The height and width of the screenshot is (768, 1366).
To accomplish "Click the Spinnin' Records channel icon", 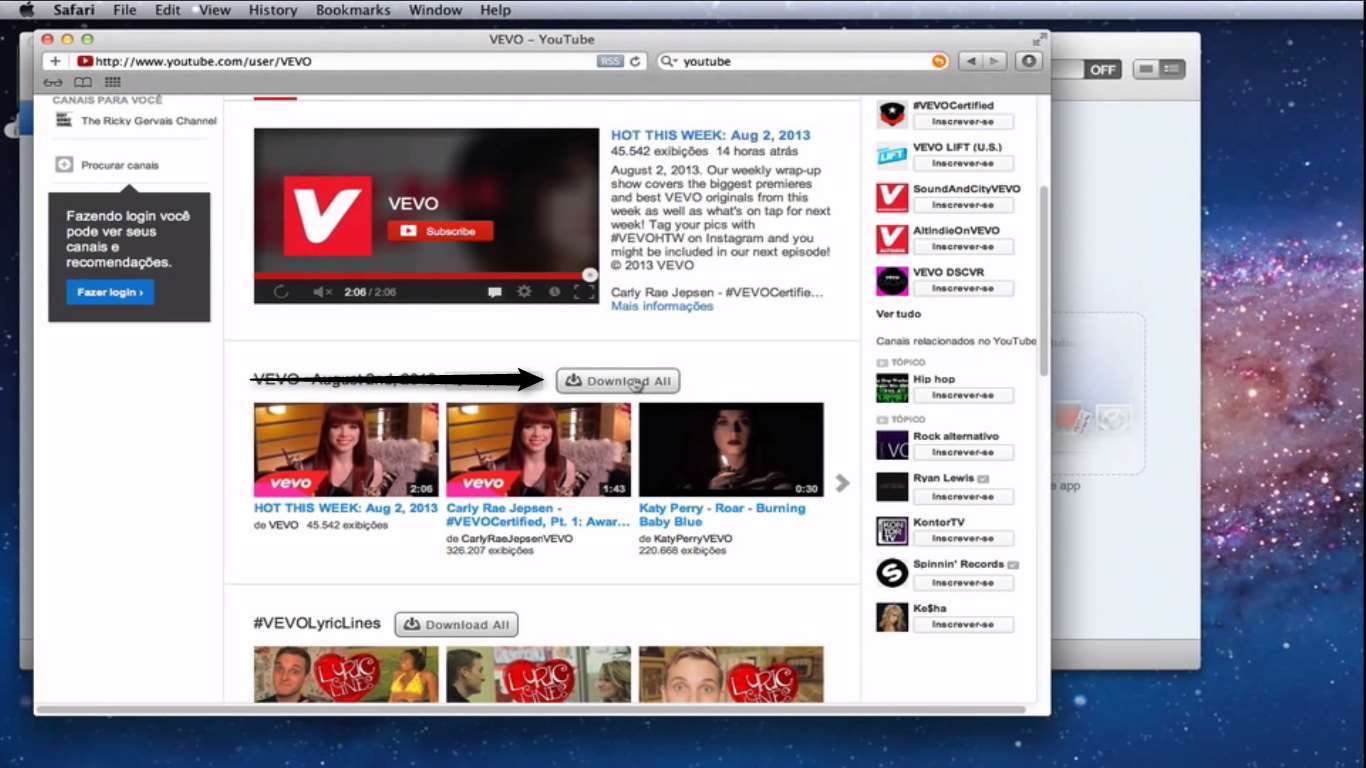I will tap(892, 573).
